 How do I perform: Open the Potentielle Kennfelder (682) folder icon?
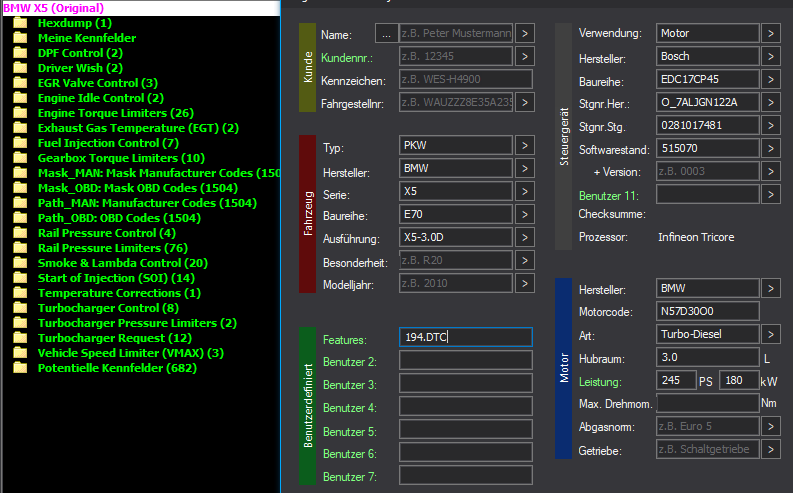20,368
